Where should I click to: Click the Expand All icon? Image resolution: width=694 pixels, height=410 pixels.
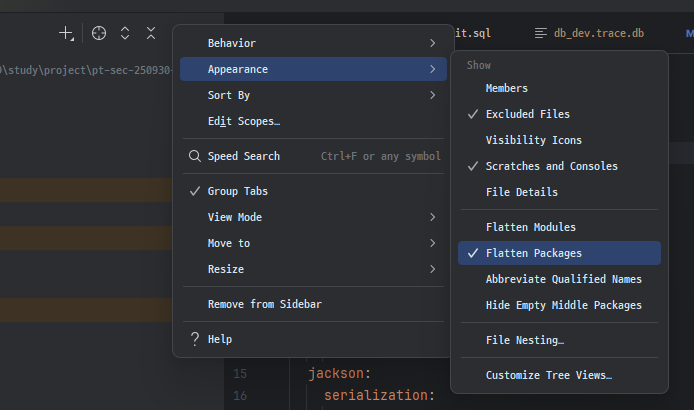pyautogui.click(x=125, y=33)
